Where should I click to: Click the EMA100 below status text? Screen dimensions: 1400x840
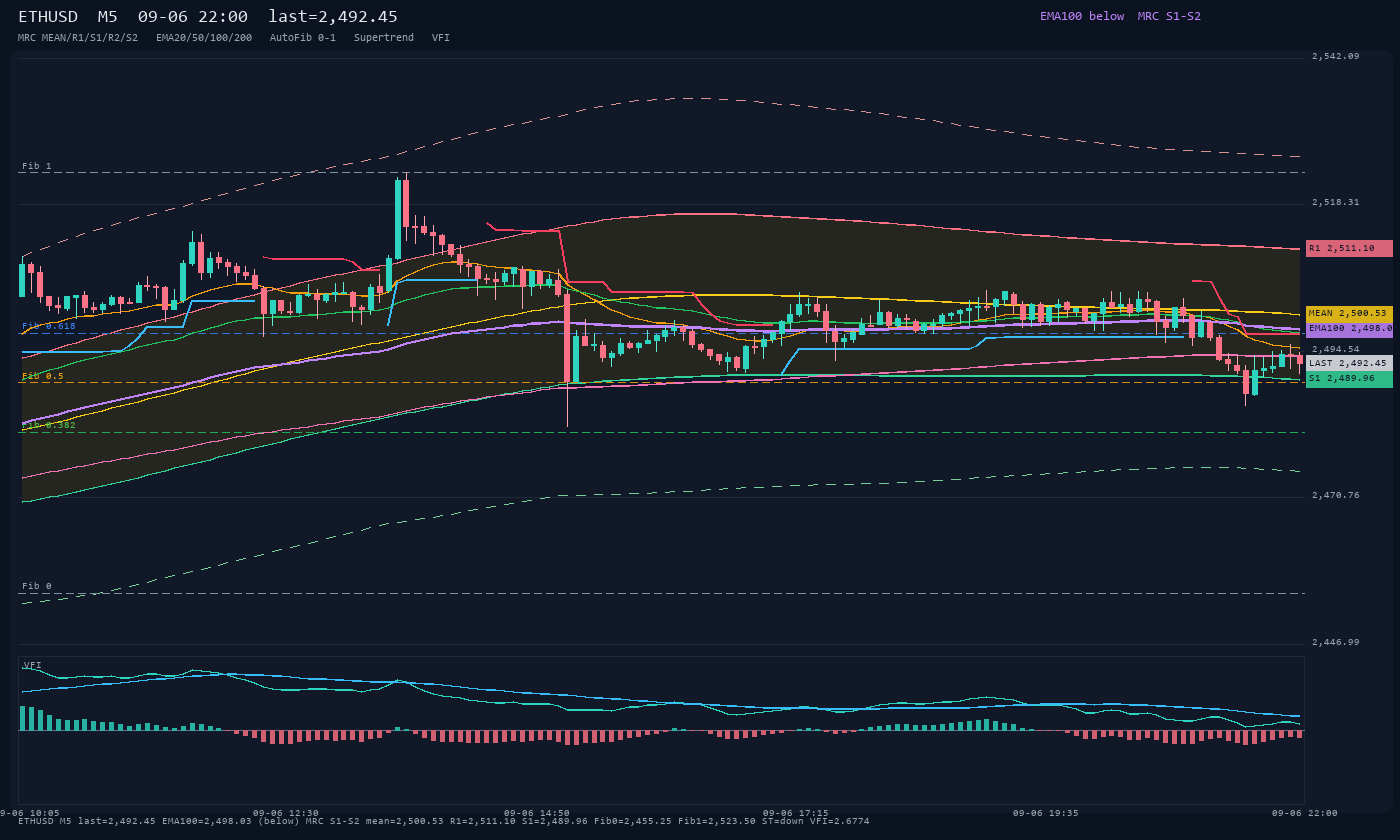pyautogui.click(x=1082, y=16)
